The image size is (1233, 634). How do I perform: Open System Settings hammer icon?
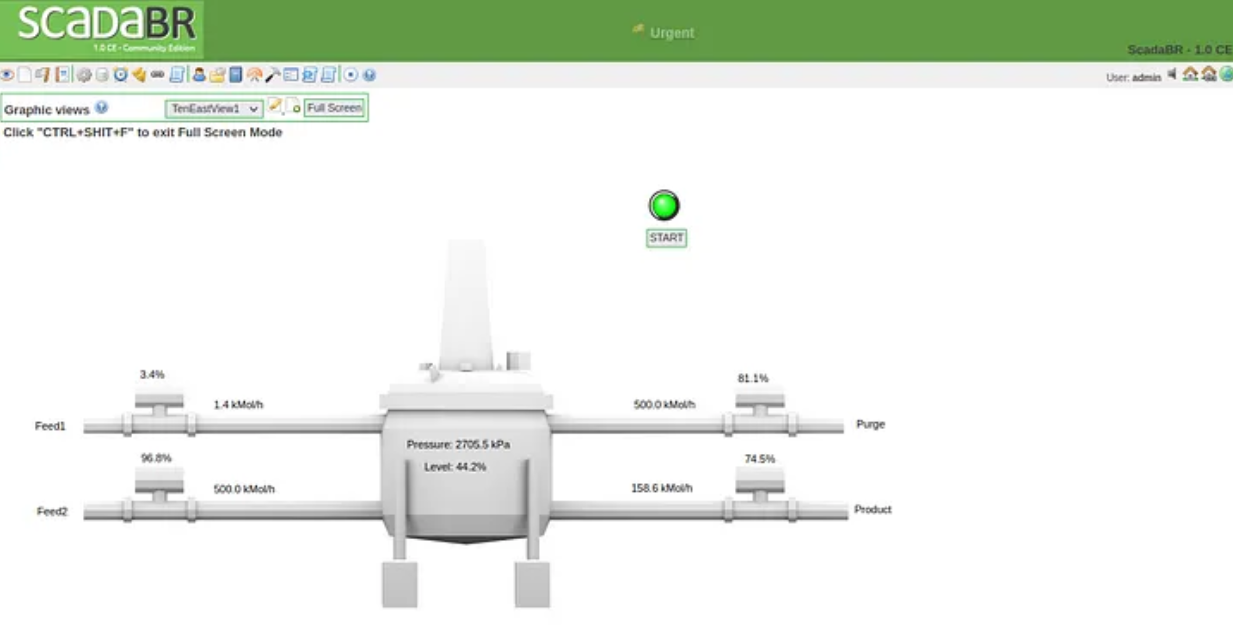pyautogui.click(x=274, y=73)
